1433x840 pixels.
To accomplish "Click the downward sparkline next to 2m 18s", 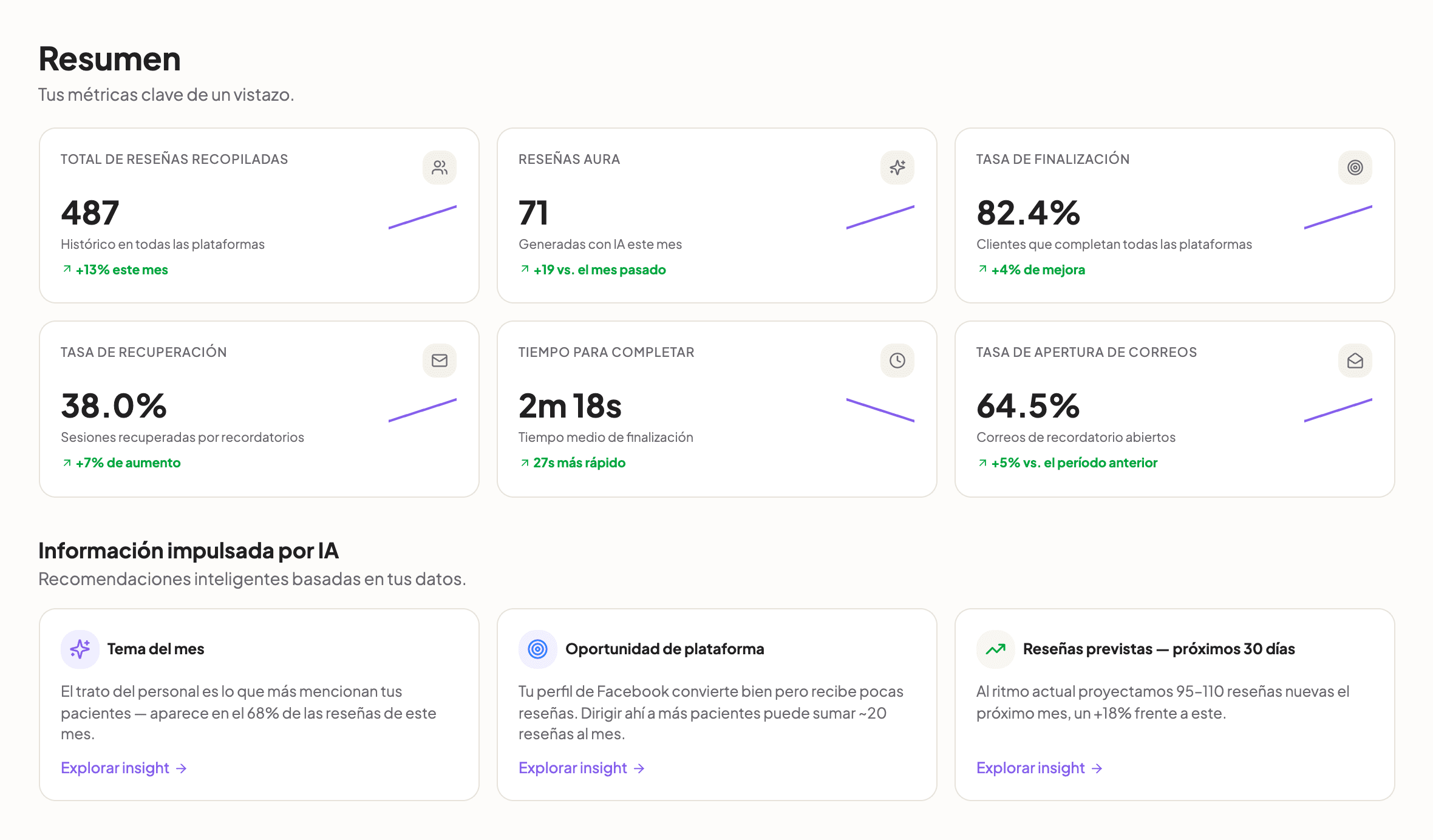I will [880, 410].
